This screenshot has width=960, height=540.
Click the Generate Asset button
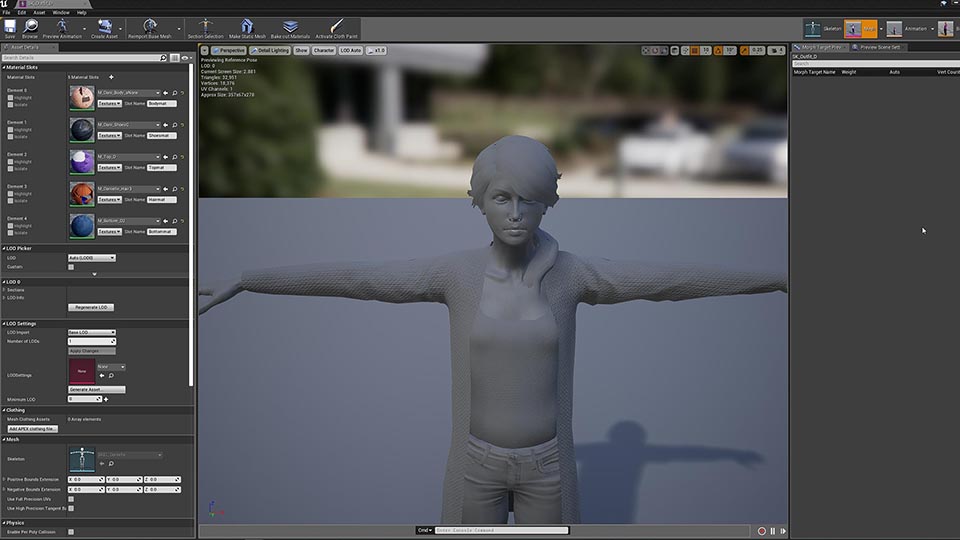(97, 389)
